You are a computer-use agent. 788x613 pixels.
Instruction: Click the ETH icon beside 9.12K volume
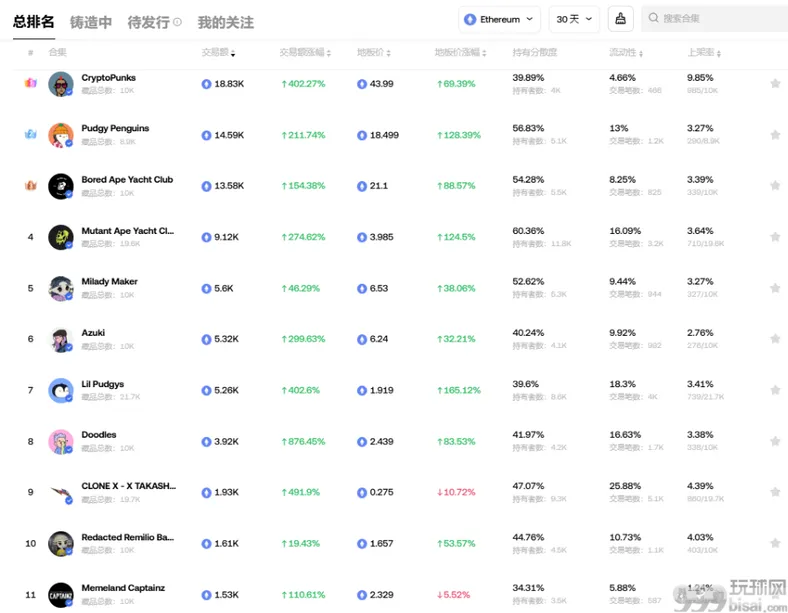tap(206, 237)
